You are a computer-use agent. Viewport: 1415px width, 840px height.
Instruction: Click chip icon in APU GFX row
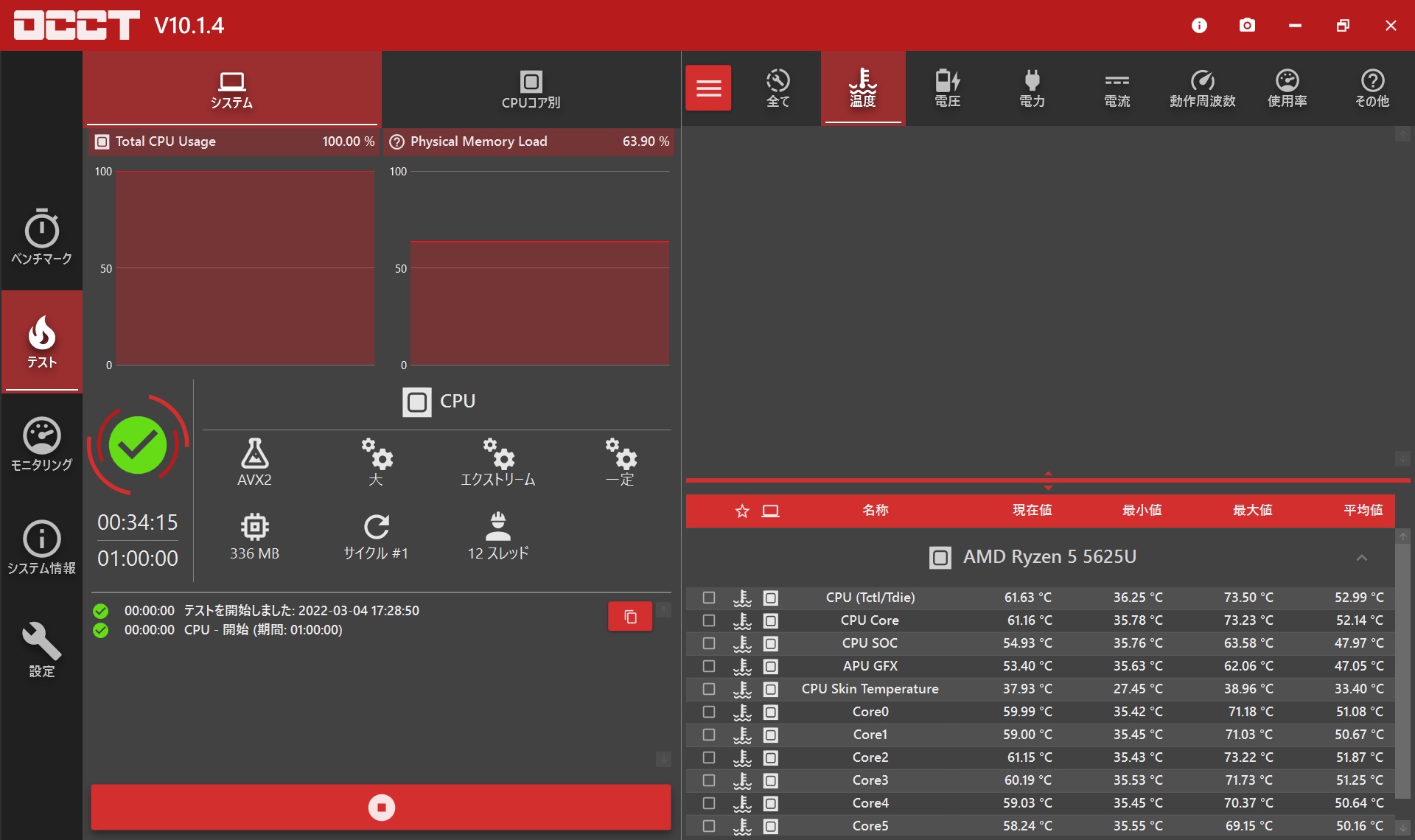pos(770,666)
